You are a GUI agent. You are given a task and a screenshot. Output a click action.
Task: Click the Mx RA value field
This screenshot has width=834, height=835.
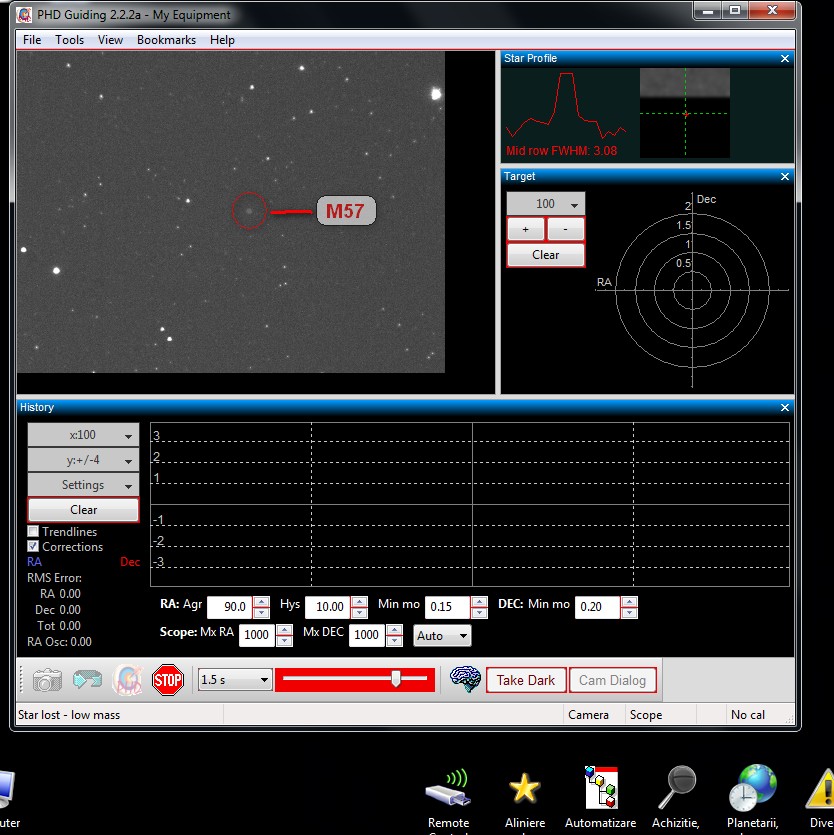coord(257,635)
